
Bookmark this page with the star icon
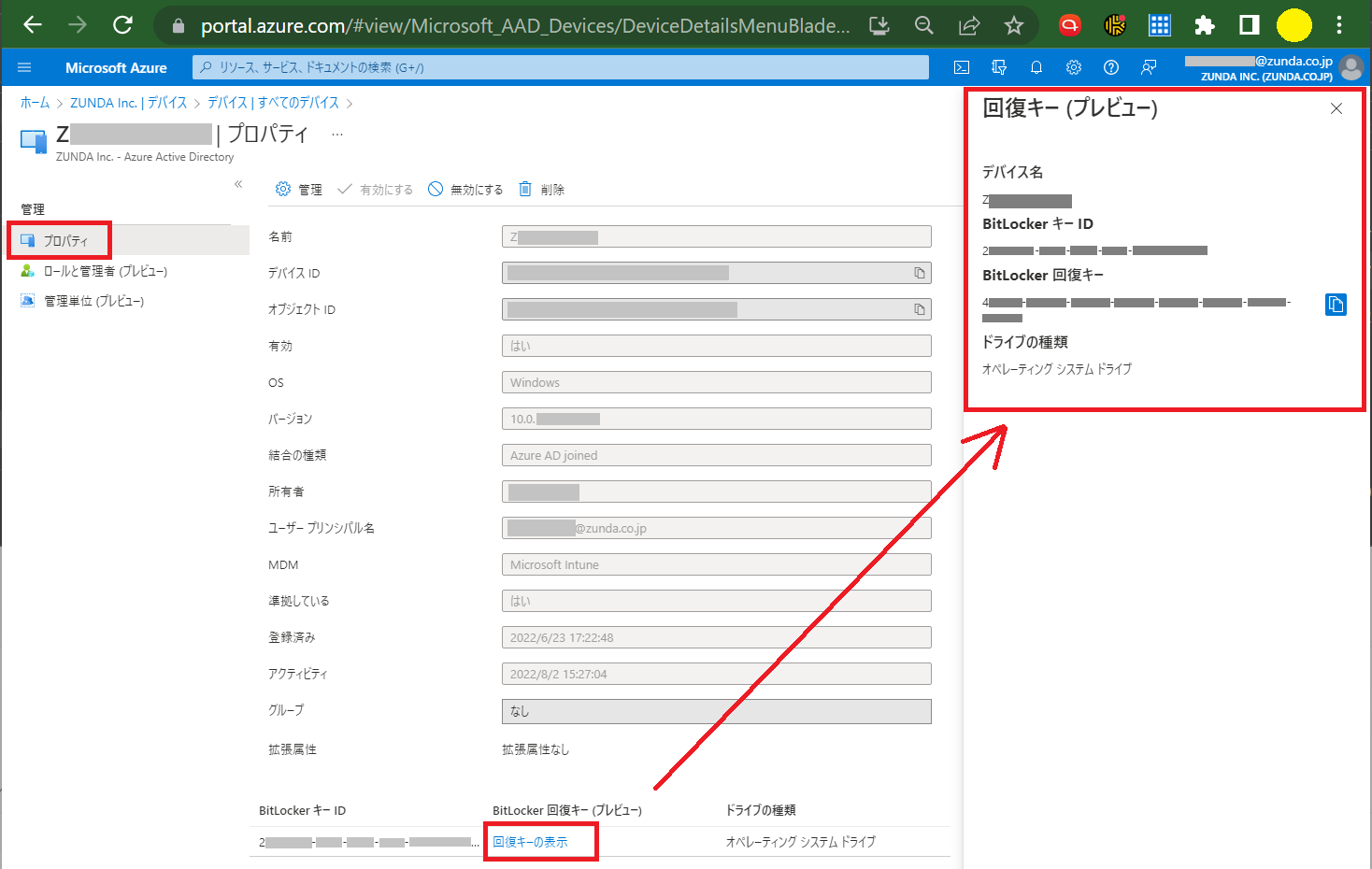click(1014, 25)
